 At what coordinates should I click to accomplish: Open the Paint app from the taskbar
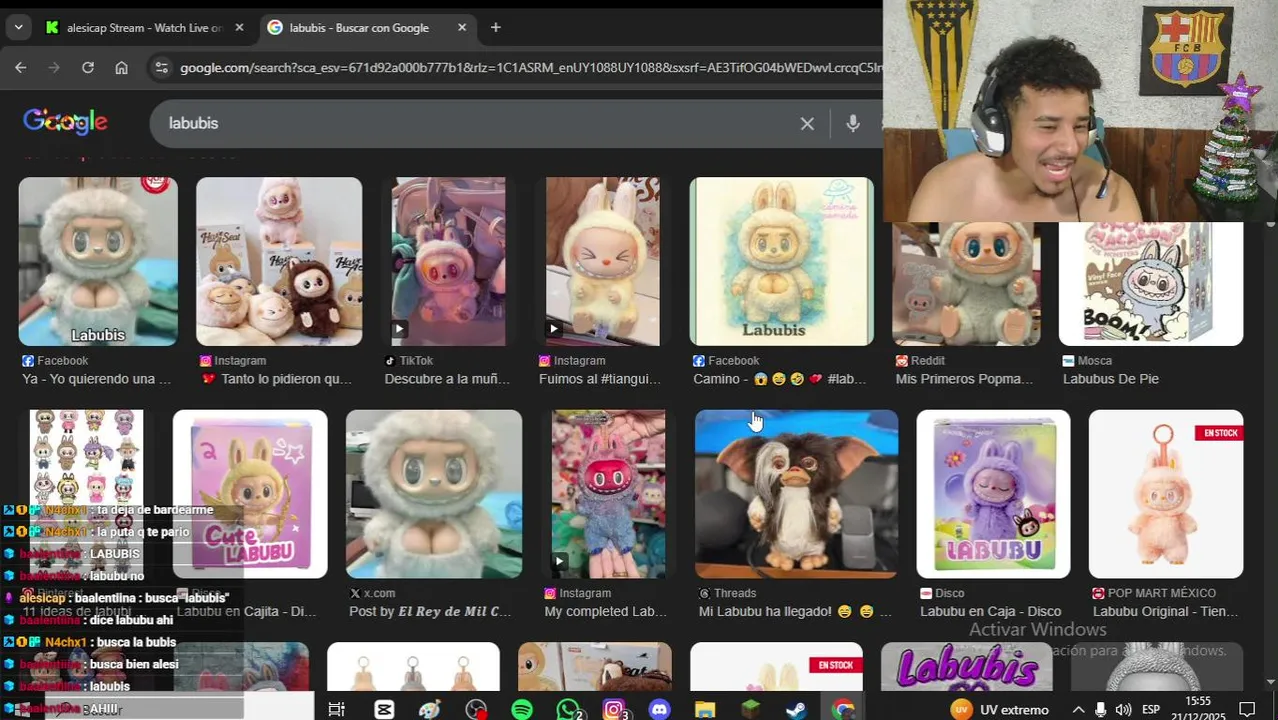[430, 709]
